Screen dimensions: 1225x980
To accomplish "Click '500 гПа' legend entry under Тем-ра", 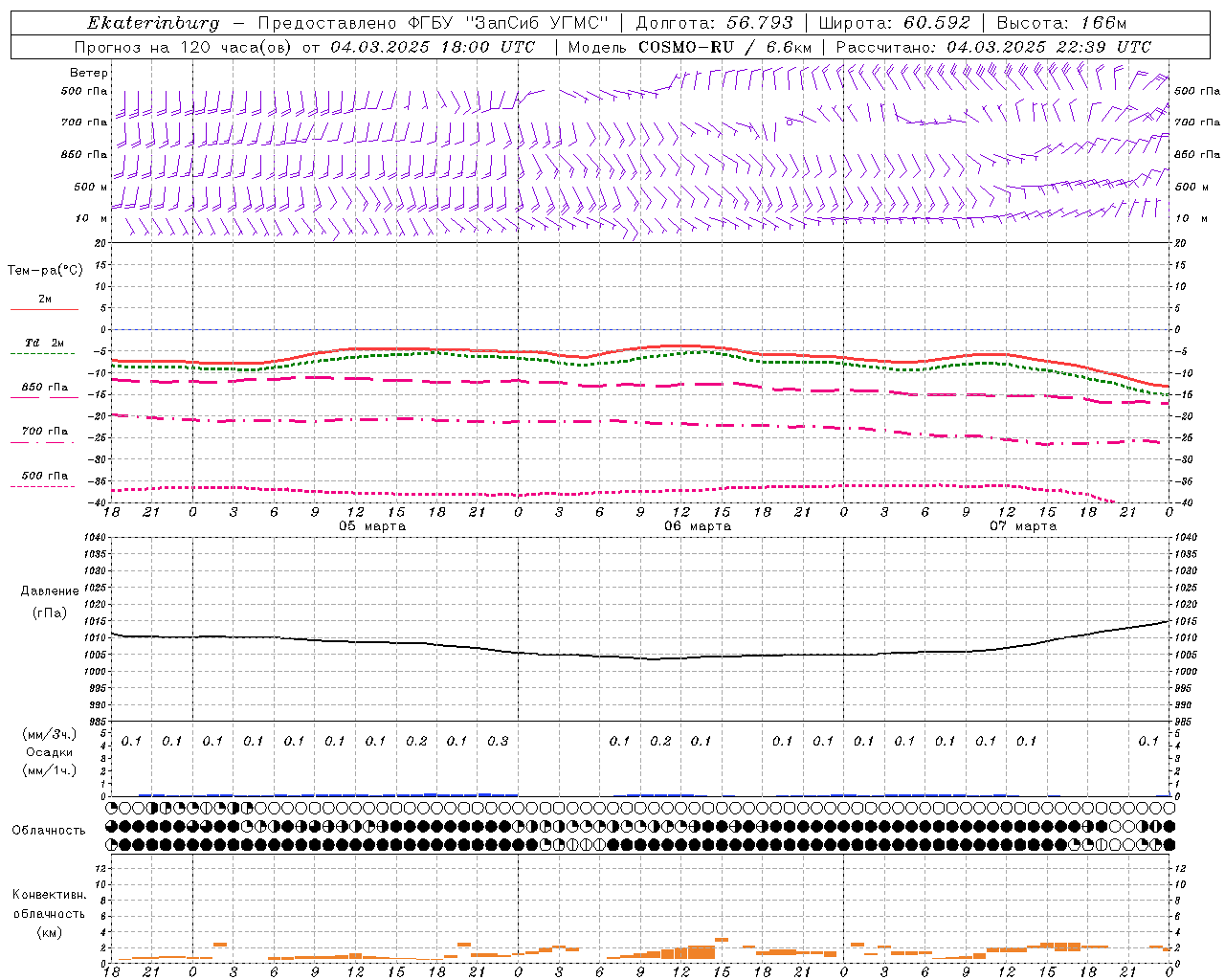I will click(x=45, y=476).
